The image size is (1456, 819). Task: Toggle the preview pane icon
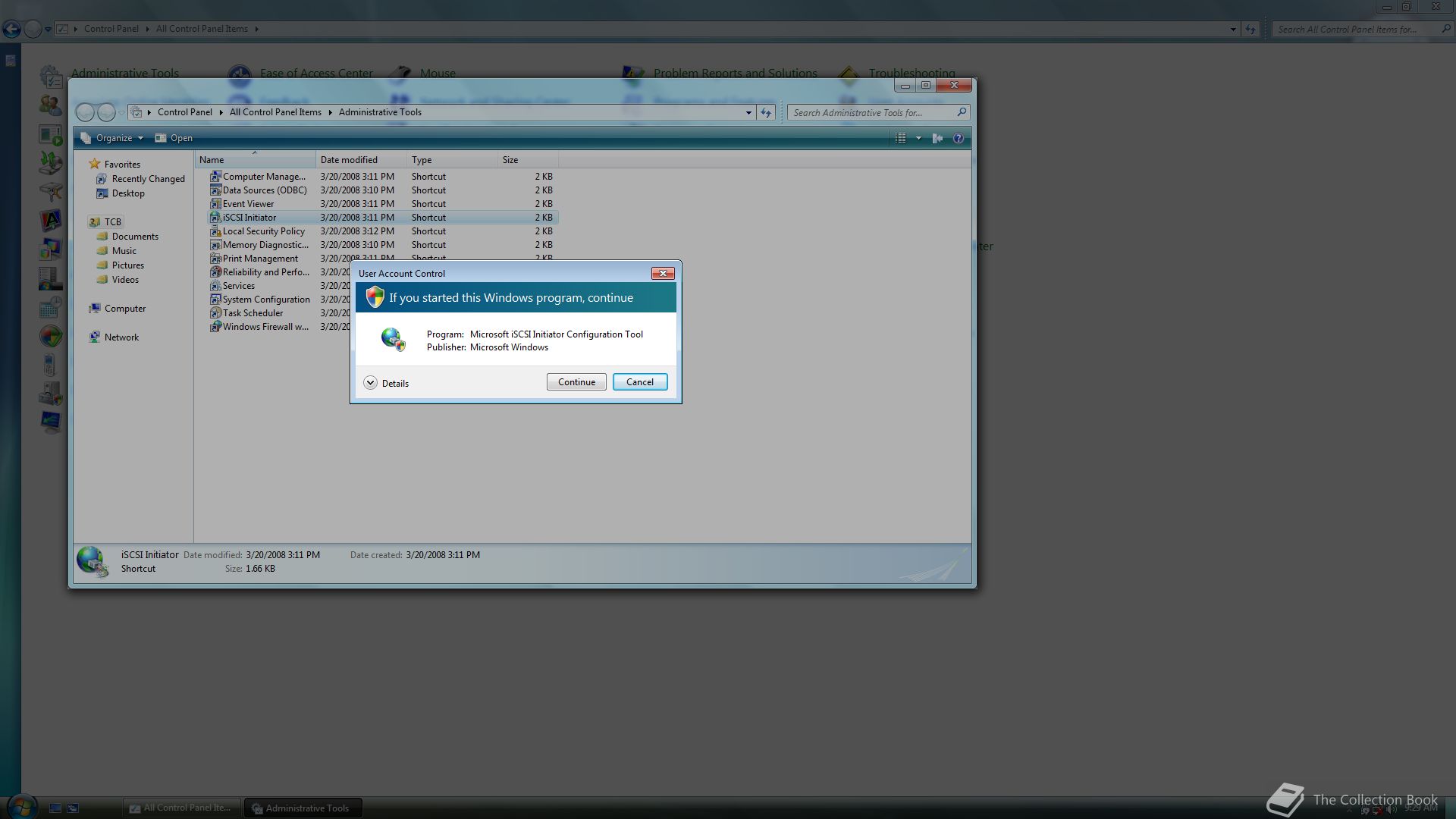(938, 138)
